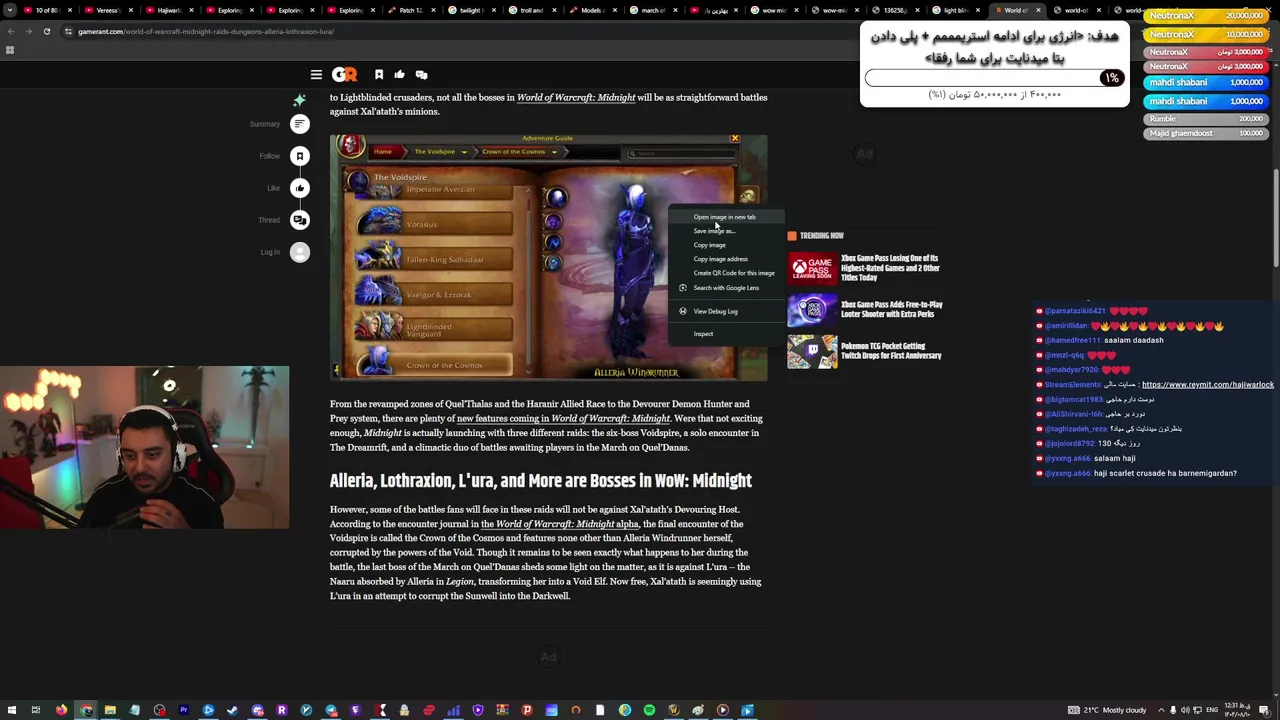Choose Create QR Code for this image

coord(726,273)
